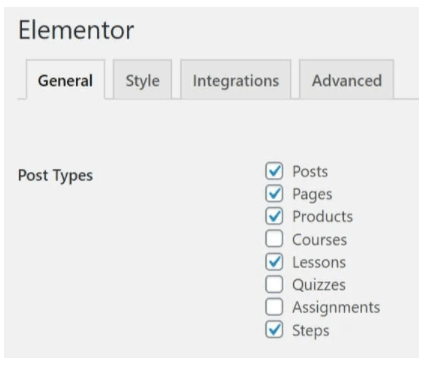The width and height of the screenshot is (427, 365).
Task: Click the Lessons label text
Action: [319, 262]
